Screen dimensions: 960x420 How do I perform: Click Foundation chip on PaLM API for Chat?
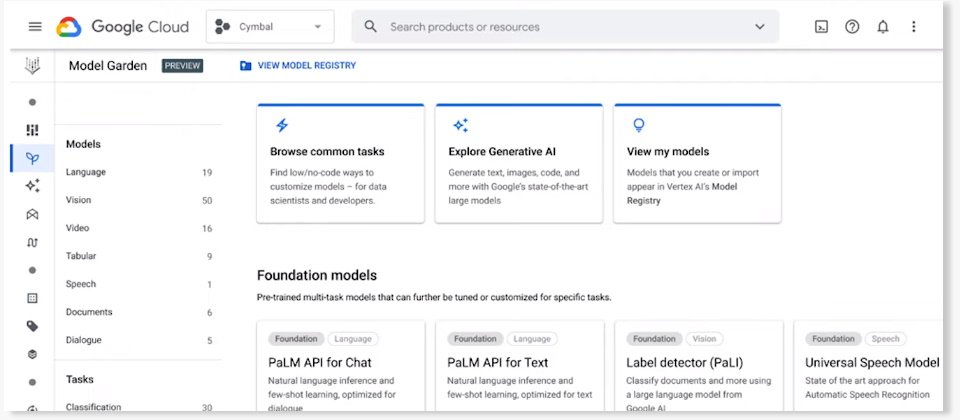click(296, 339)
